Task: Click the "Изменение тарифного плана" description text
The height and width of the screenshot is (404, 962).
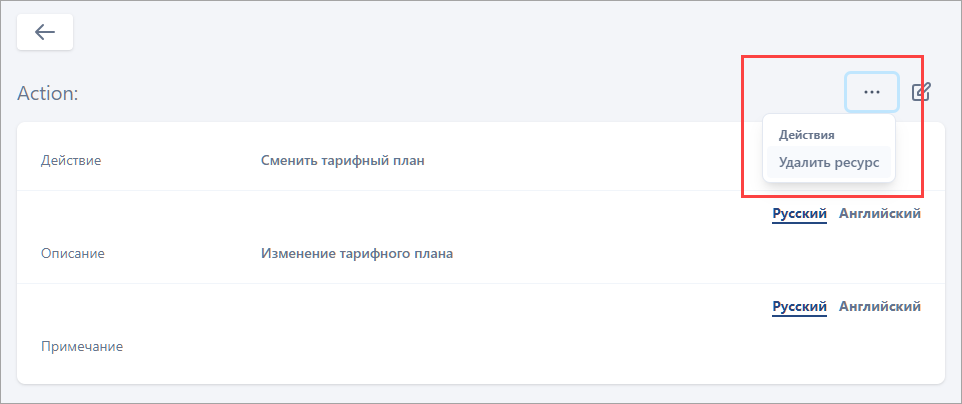Action: tap(356, 253)
